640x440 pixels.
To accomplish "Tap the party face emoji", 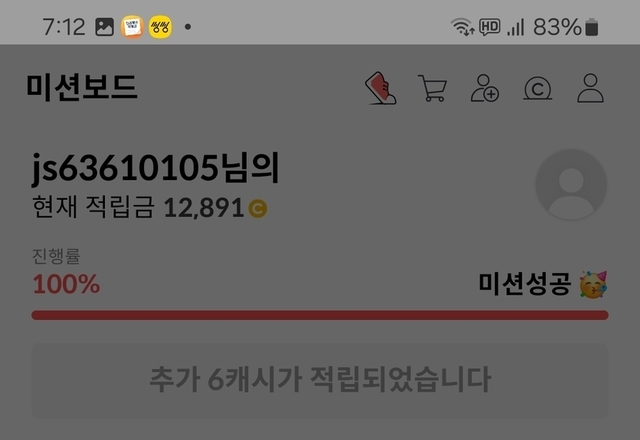I will [x=593, y=284].
